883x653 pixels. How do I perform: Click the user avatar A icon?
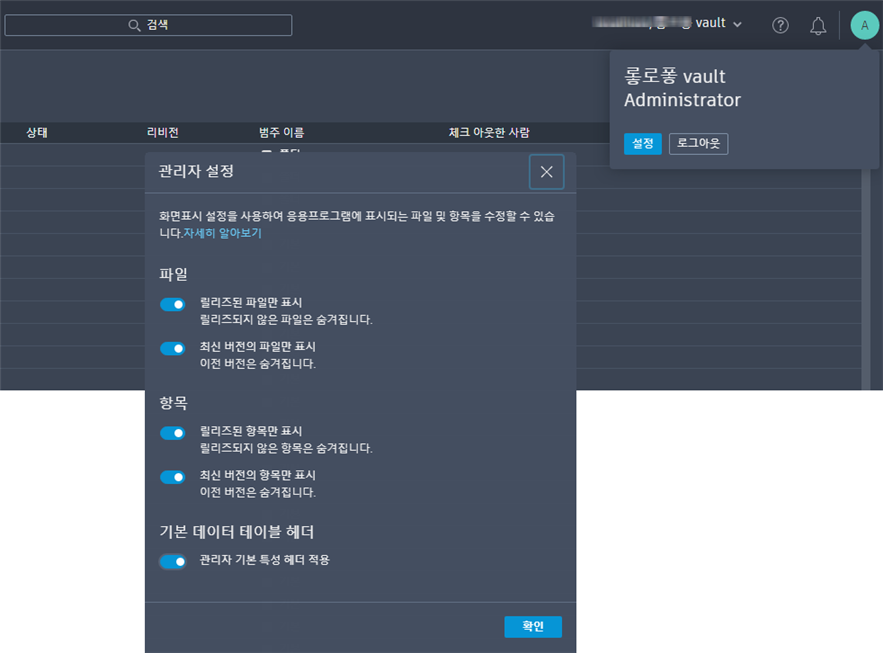pyautogui.click(x=864, y=25)
